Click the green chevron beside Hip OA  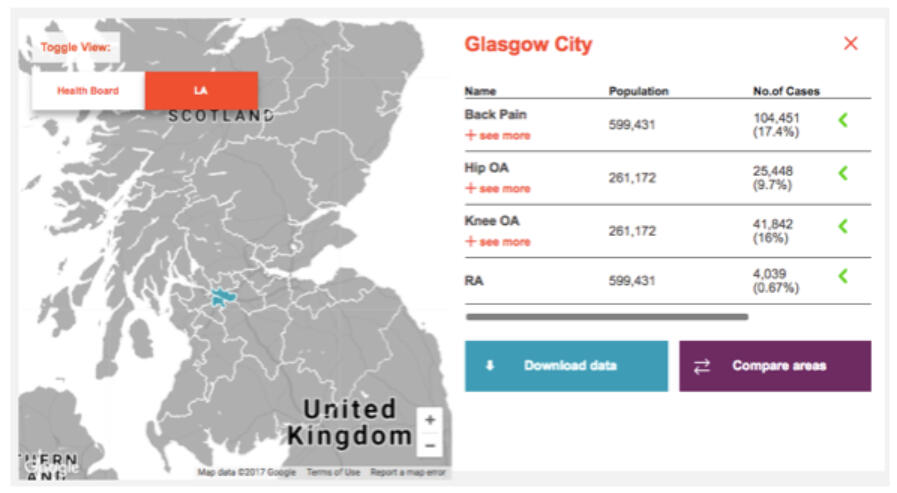[x=843, y=174]
